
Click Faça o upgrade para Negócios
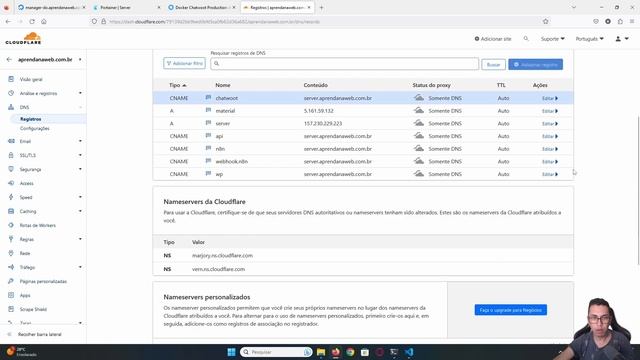coord(511,310)
